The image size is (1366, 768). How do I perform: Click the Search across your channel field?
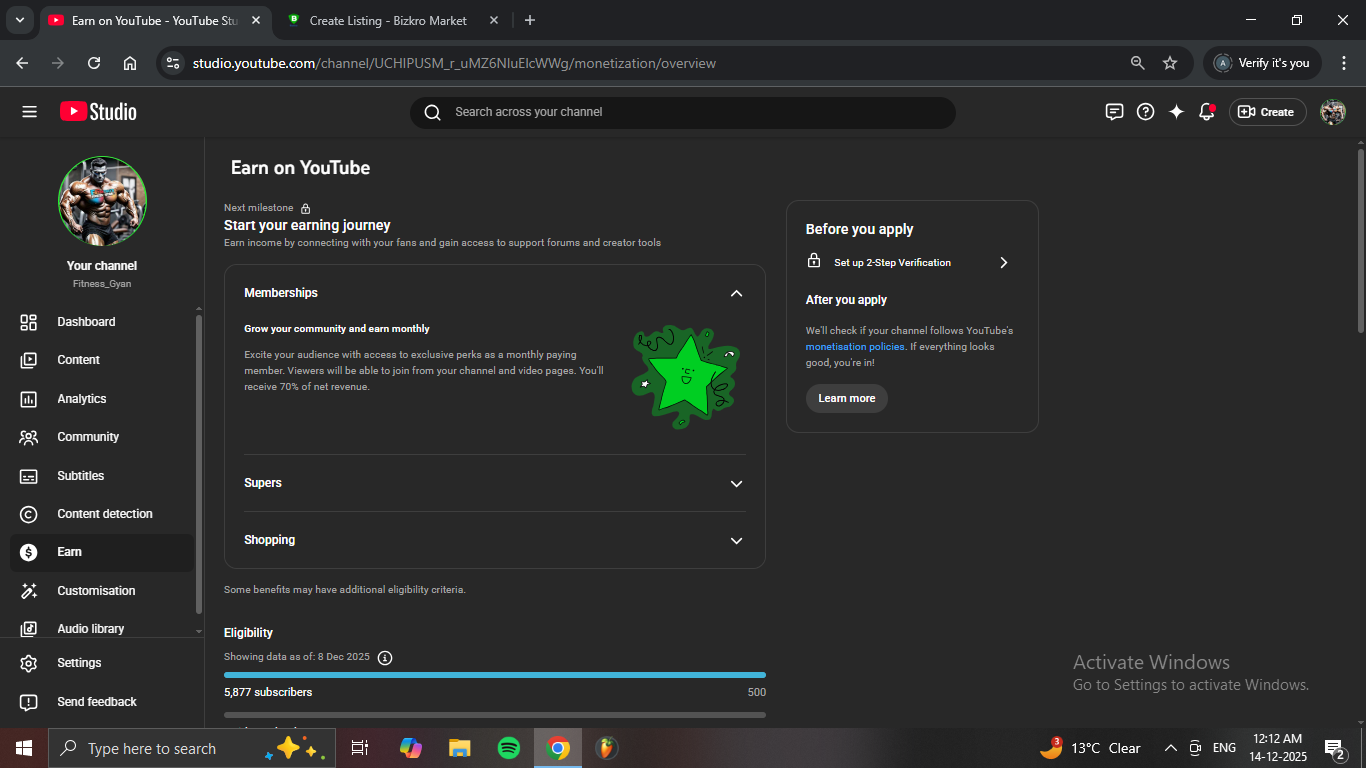[x=682, y=112]
